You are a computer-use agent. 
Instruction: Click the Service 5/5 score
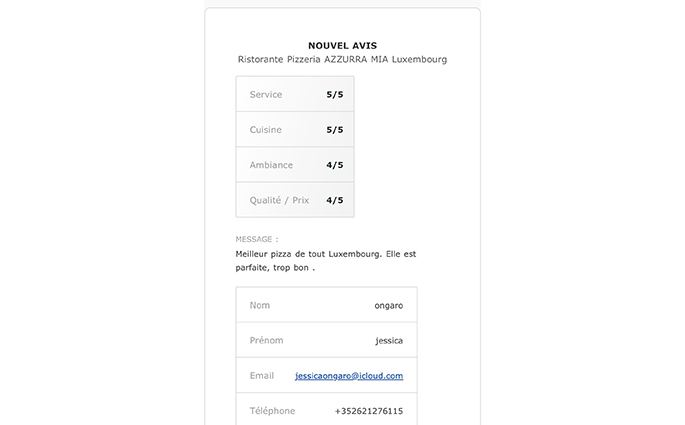tap(335, 94)
